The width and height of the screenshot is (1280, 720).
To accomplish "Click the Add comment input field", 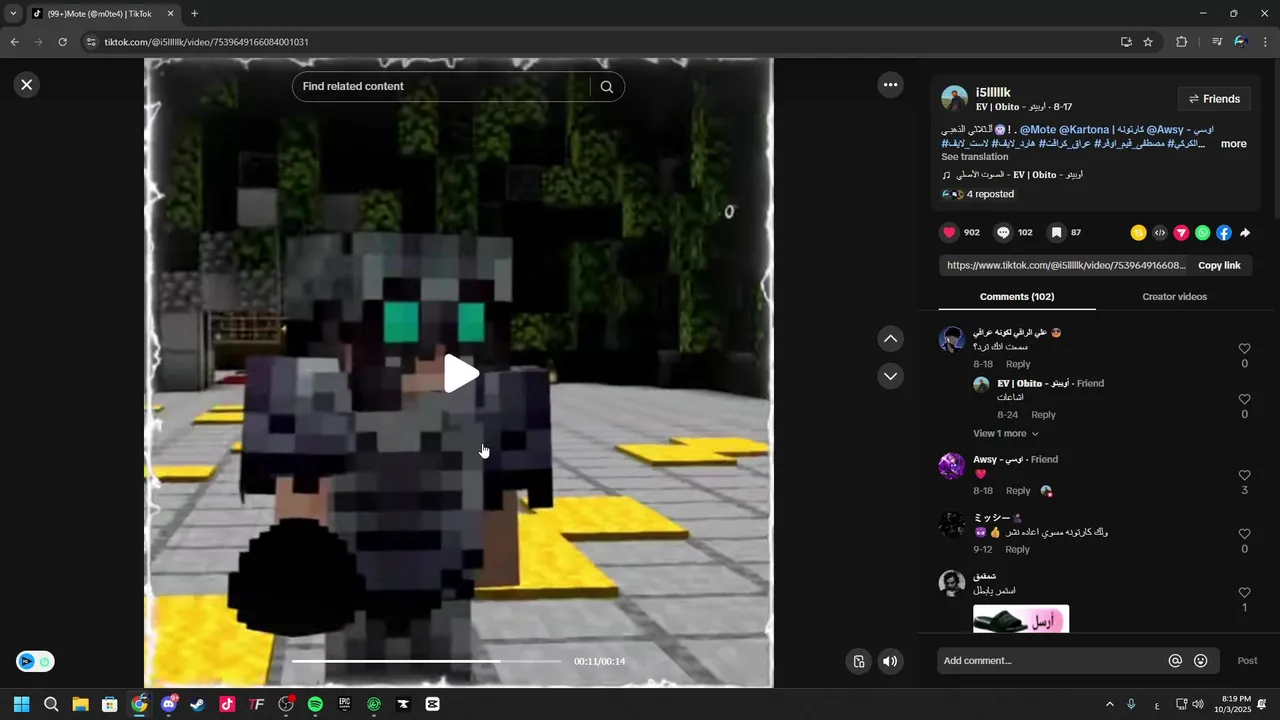I will (x=1051, y=661).
